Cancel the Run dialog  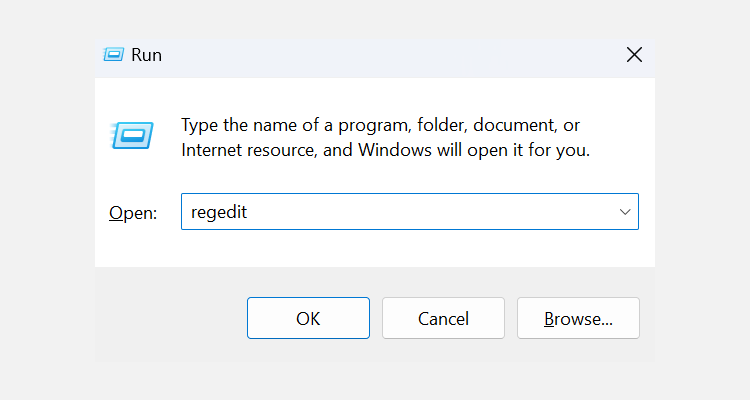(x=443, y=318)
